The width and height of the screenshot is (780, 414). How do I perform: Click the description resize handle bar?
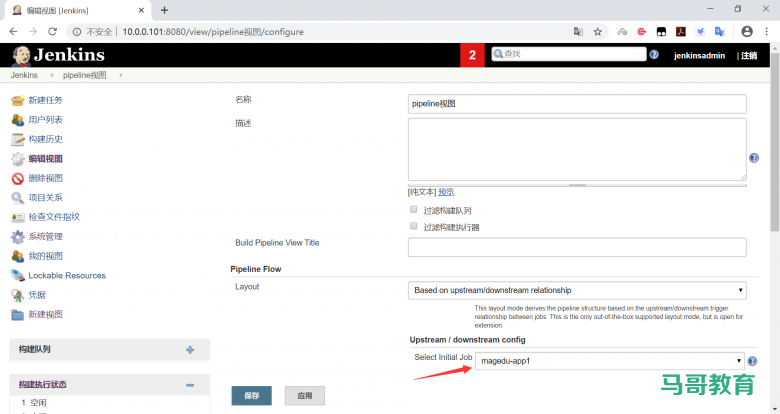pos(577,185)
